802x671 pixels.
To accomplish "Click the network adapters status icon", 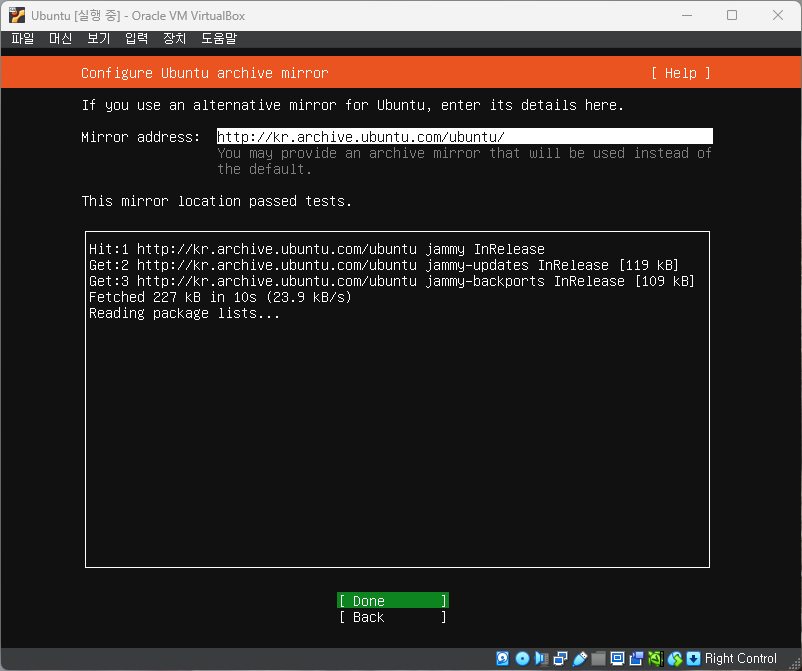I will click(561, 659).
